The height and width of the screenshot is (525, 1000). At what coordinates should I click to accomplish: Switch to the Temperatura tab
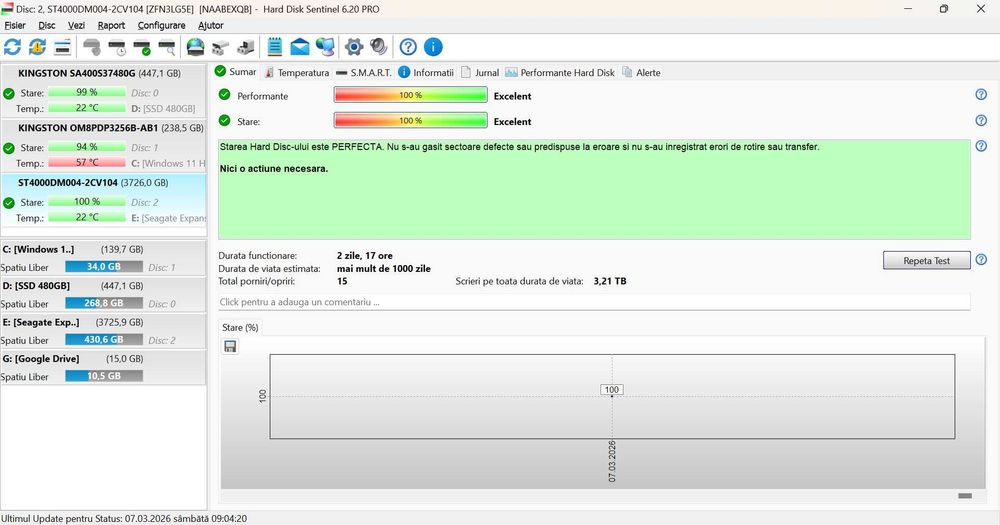pyautogui.click(x=297, y=73)
